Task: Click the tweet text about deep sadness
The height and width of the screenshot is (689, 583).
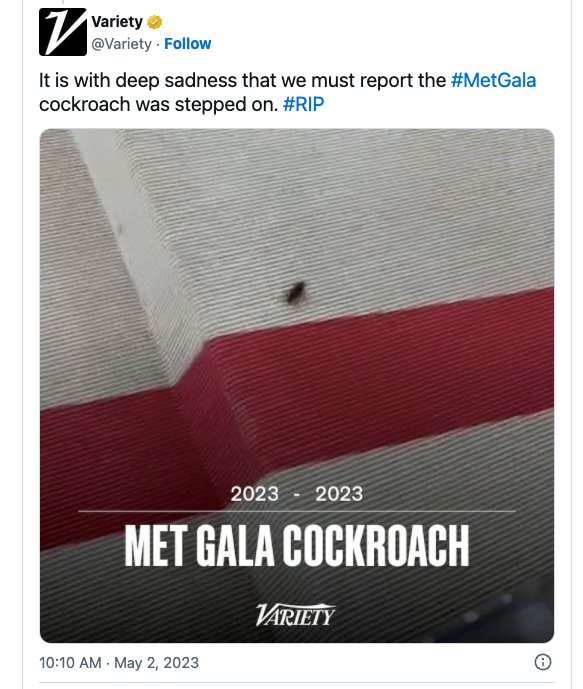Action: [x=287, y=92]
